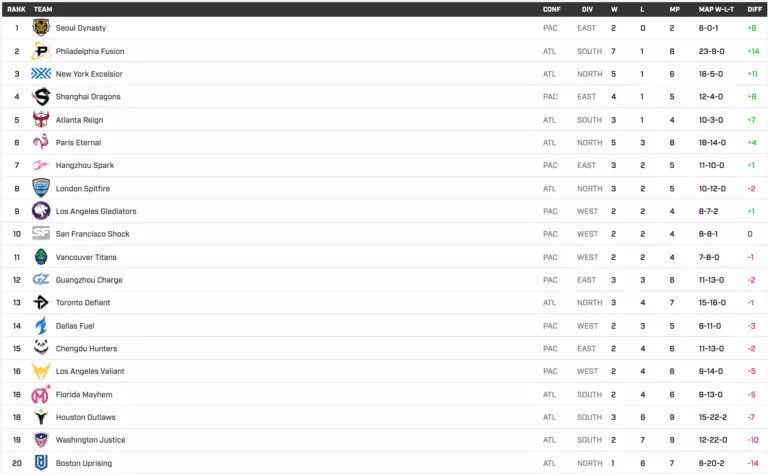The image size is (768, 474).
Task: Click the San Francisco Shock logo
Action: pos(41,234)
